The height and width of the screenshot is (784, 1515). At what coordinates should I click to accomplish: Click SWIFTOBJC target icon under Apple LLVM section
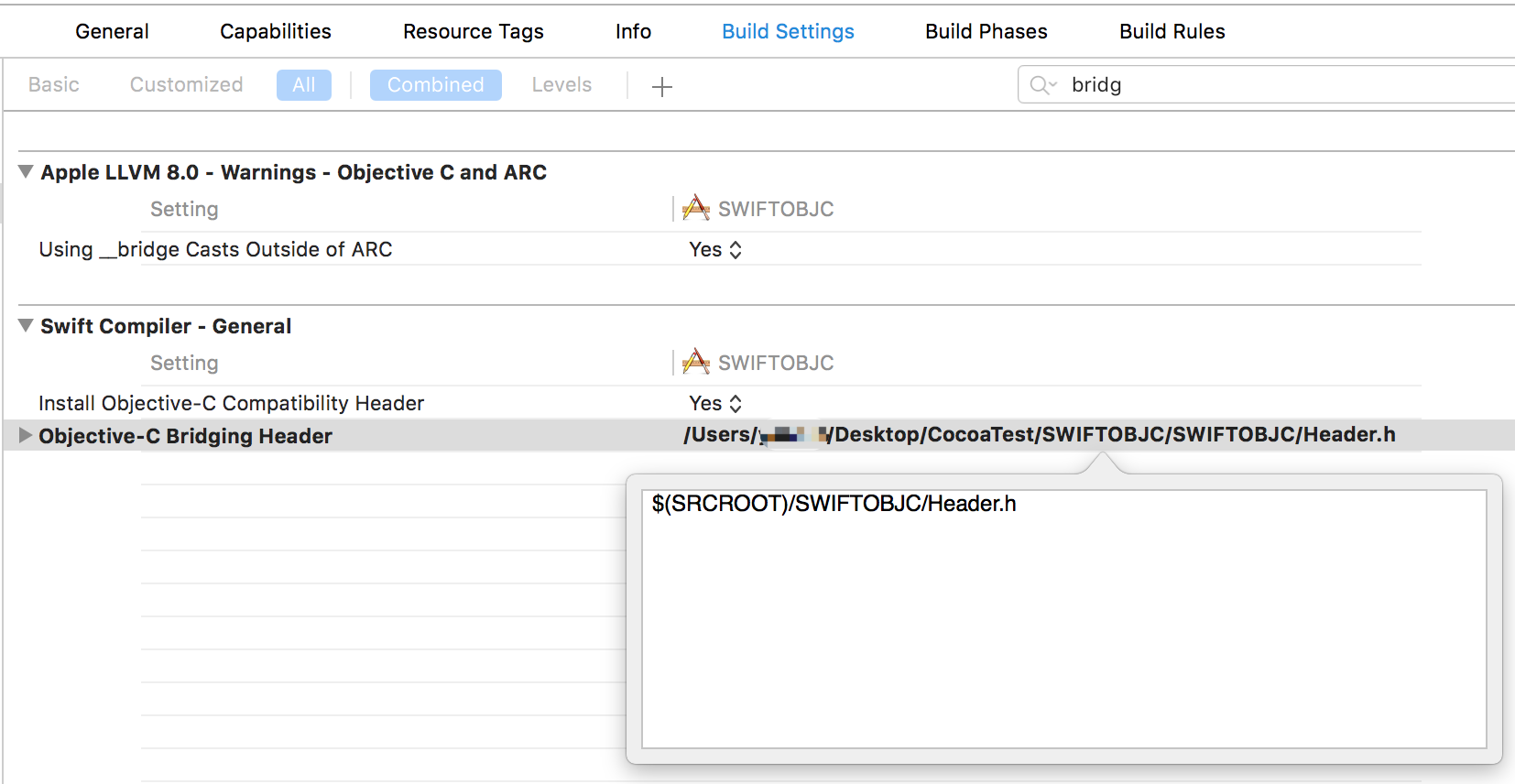(696, 208)
